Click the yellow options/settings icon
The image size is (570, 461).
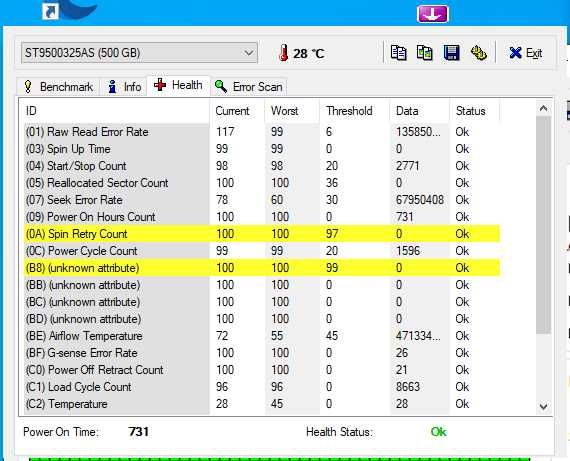479,53
